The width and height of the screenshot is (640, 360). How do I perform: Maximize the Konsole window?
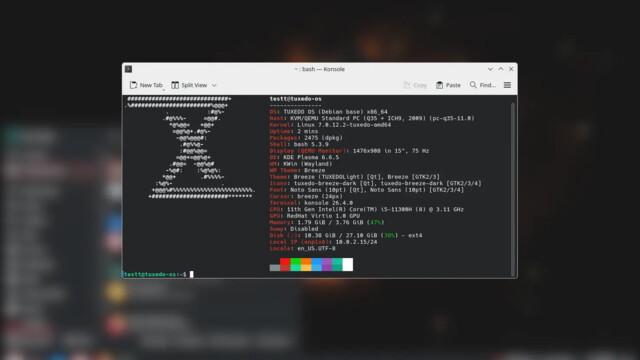coord(501,69)
